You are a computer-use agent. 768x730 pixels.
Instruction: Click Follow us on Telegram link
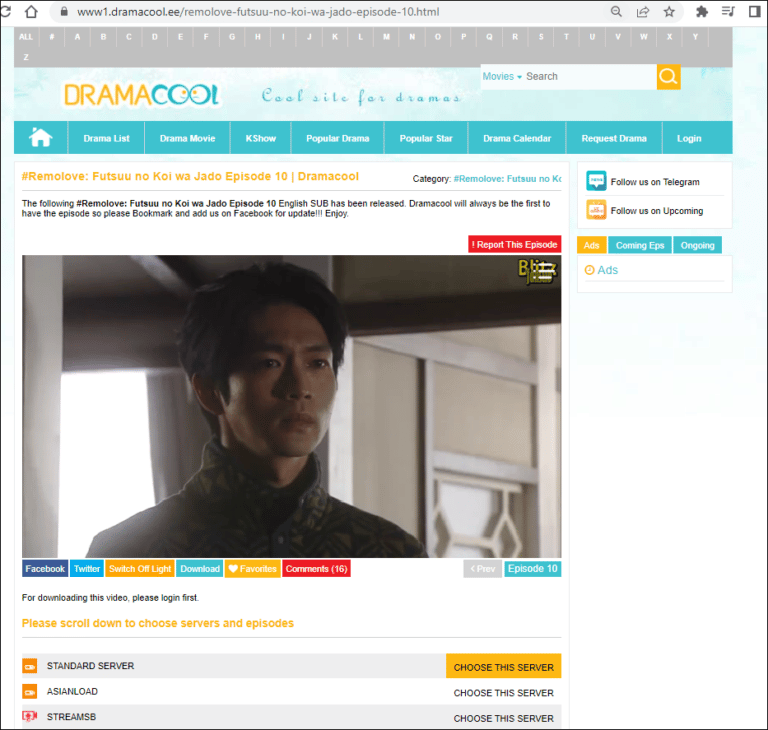click(x=654, y=182)
